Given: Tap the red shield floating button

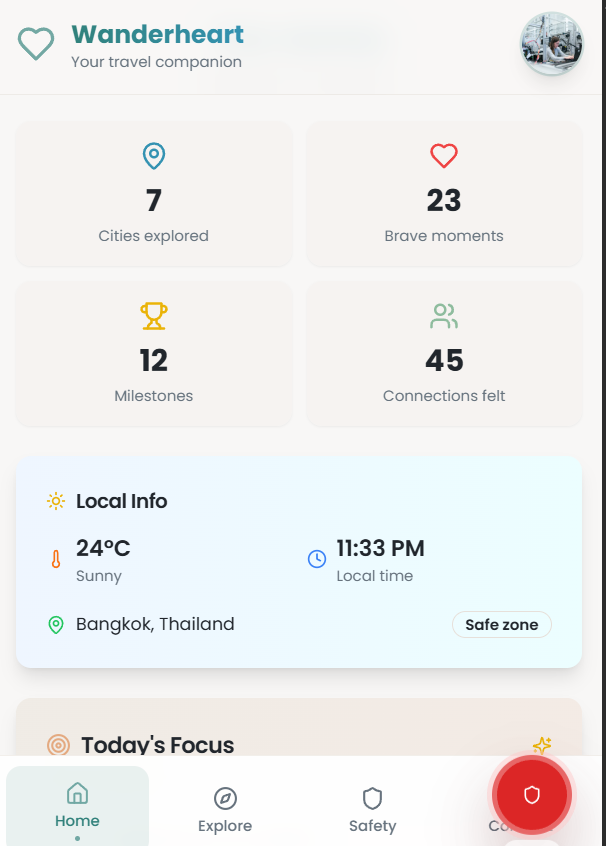Looking at the screenshot, I should [x=531, y=794].
